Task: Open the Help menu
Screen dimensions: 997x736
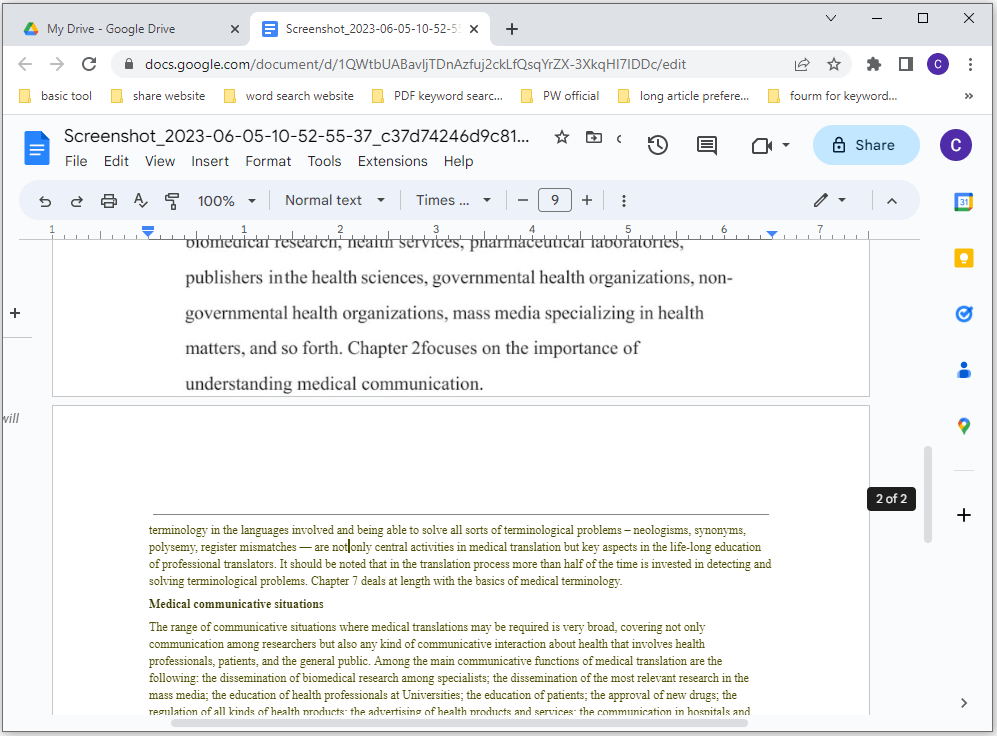Action: (x=458, y=161)
